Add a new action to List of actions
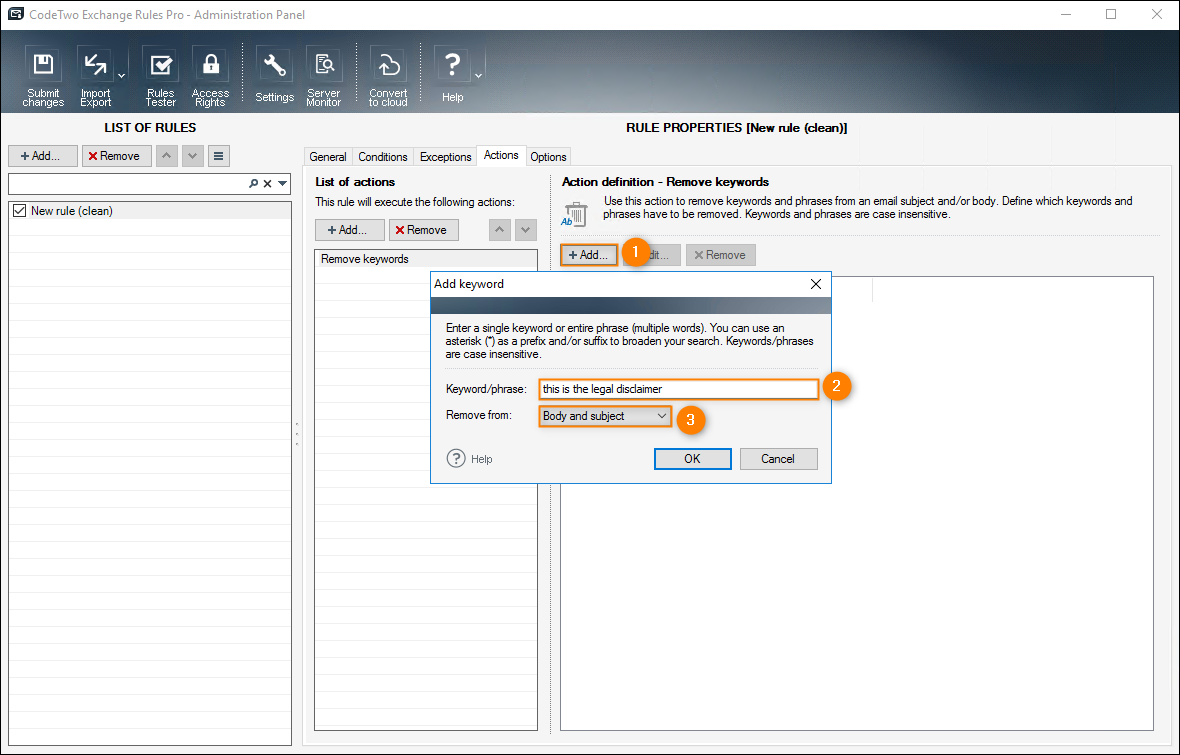Image resolution: width=1180 pixels, height=755 pixels. click(350, 230)
